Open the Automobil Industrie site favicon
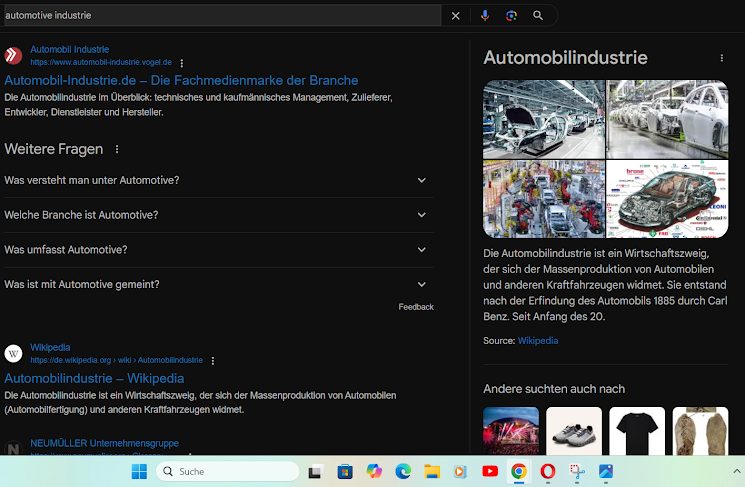Image resolution: width=745 pixels, height=487 pixels. pos(13,56)
